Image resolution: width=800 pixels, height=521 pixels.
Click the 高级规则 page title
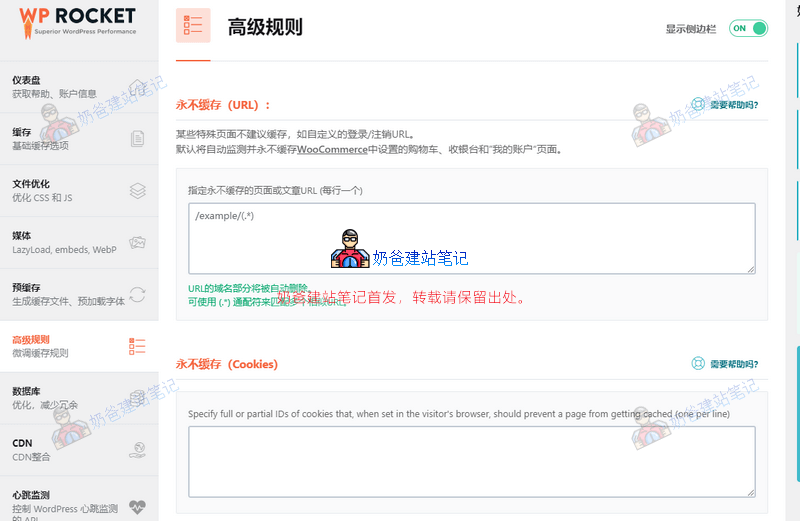(265, 27)
